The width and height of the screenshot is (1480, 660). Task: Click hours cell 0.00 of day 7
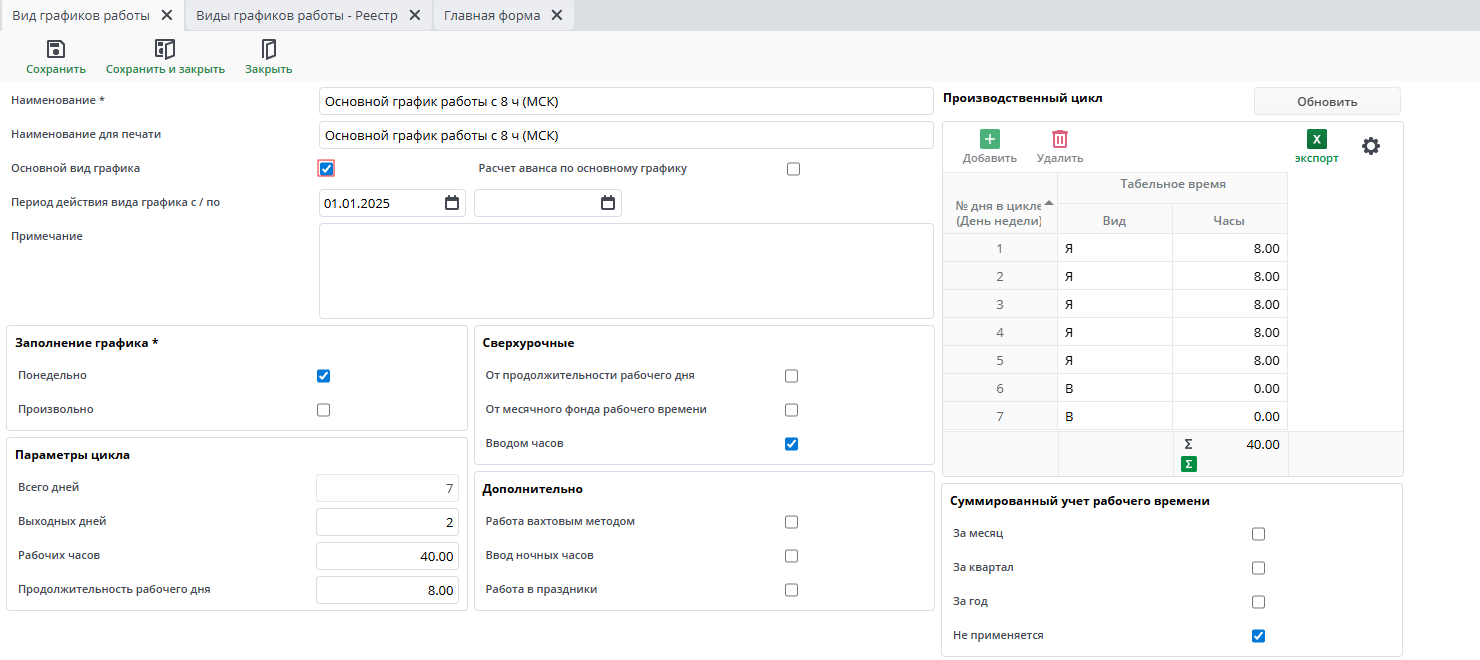tap(1229, 416)
